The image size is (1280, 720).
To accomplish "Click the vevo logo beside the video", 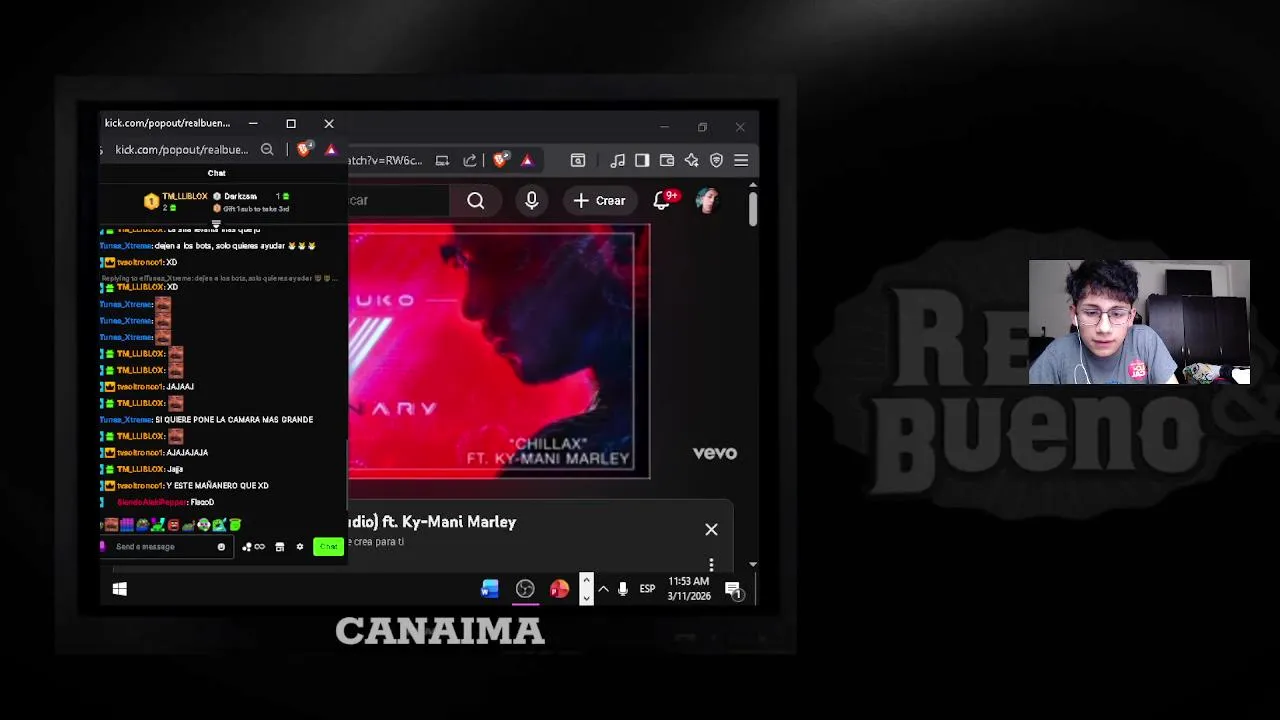I will 715,453.
